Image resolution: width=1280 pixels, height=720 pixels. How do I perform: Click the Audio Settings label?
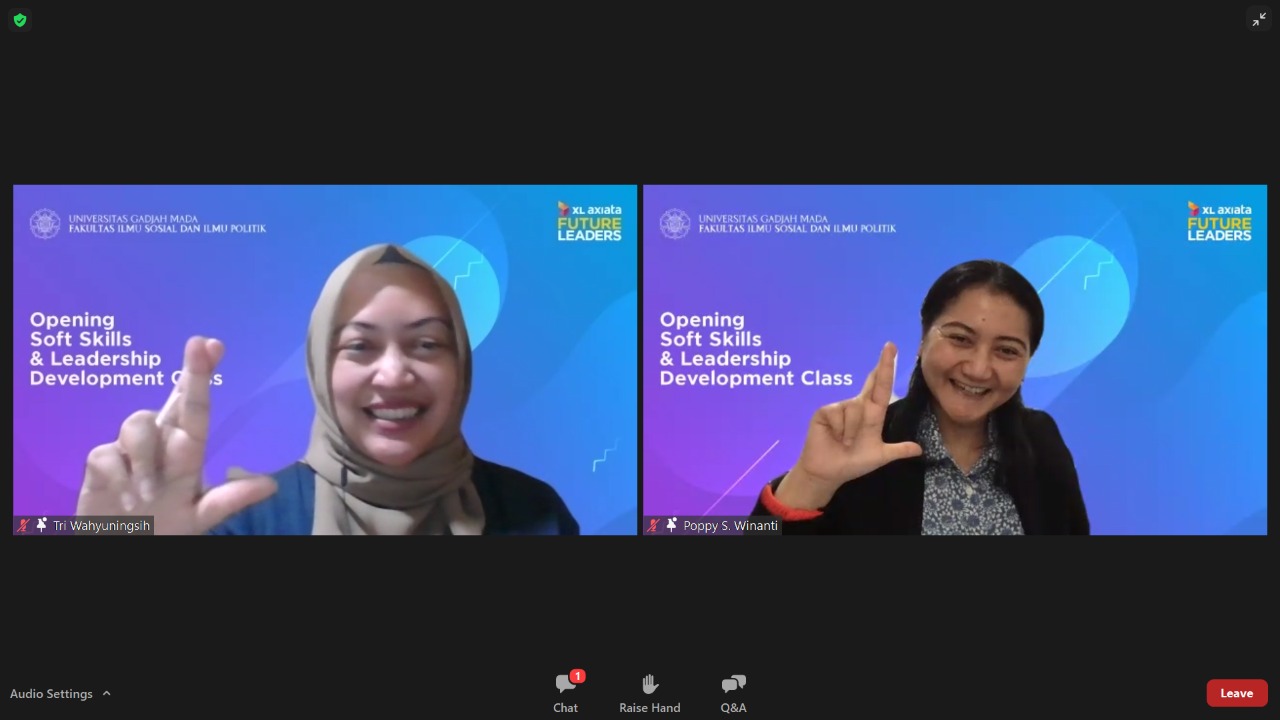pyautogui.click(x=51, y=693)
